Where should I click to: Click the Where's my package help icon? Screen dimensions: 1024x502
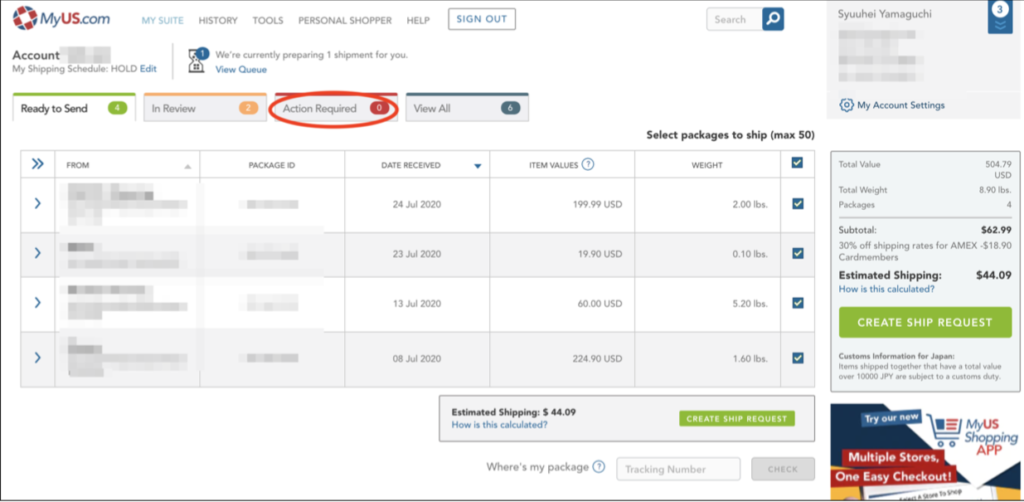599,467
